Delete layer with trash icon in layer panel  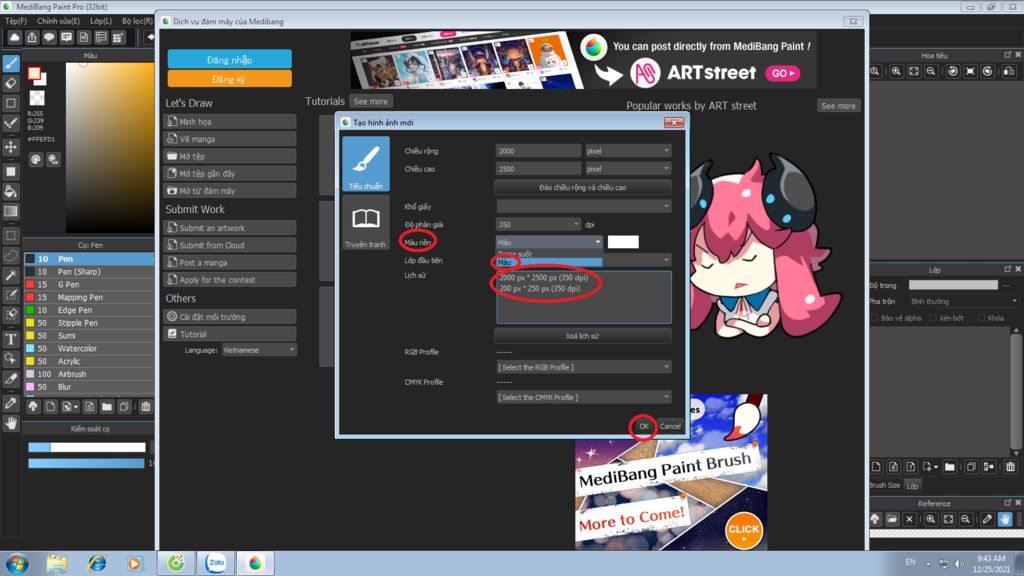pyautogui.click(x=1011, y=466)
